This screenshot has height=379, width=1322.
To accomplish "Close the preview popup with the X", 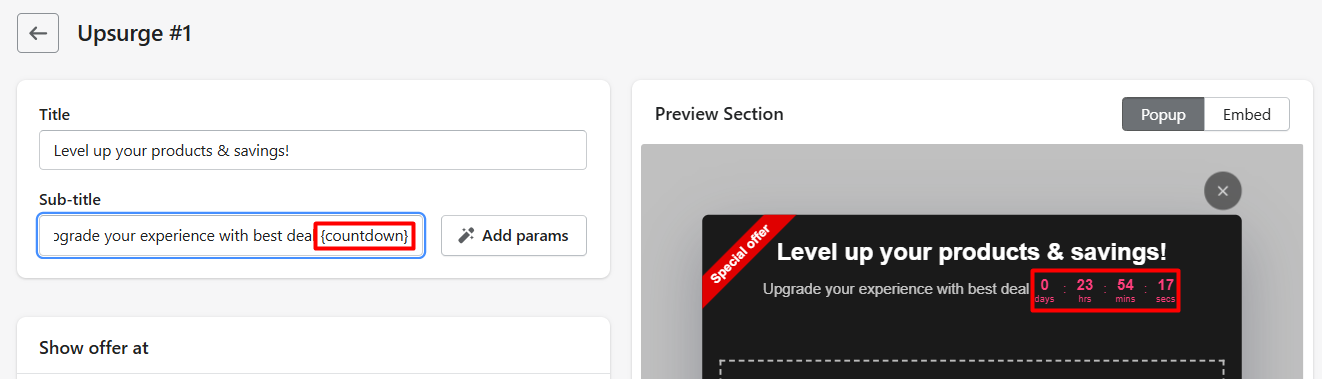I will point(1222,190).
